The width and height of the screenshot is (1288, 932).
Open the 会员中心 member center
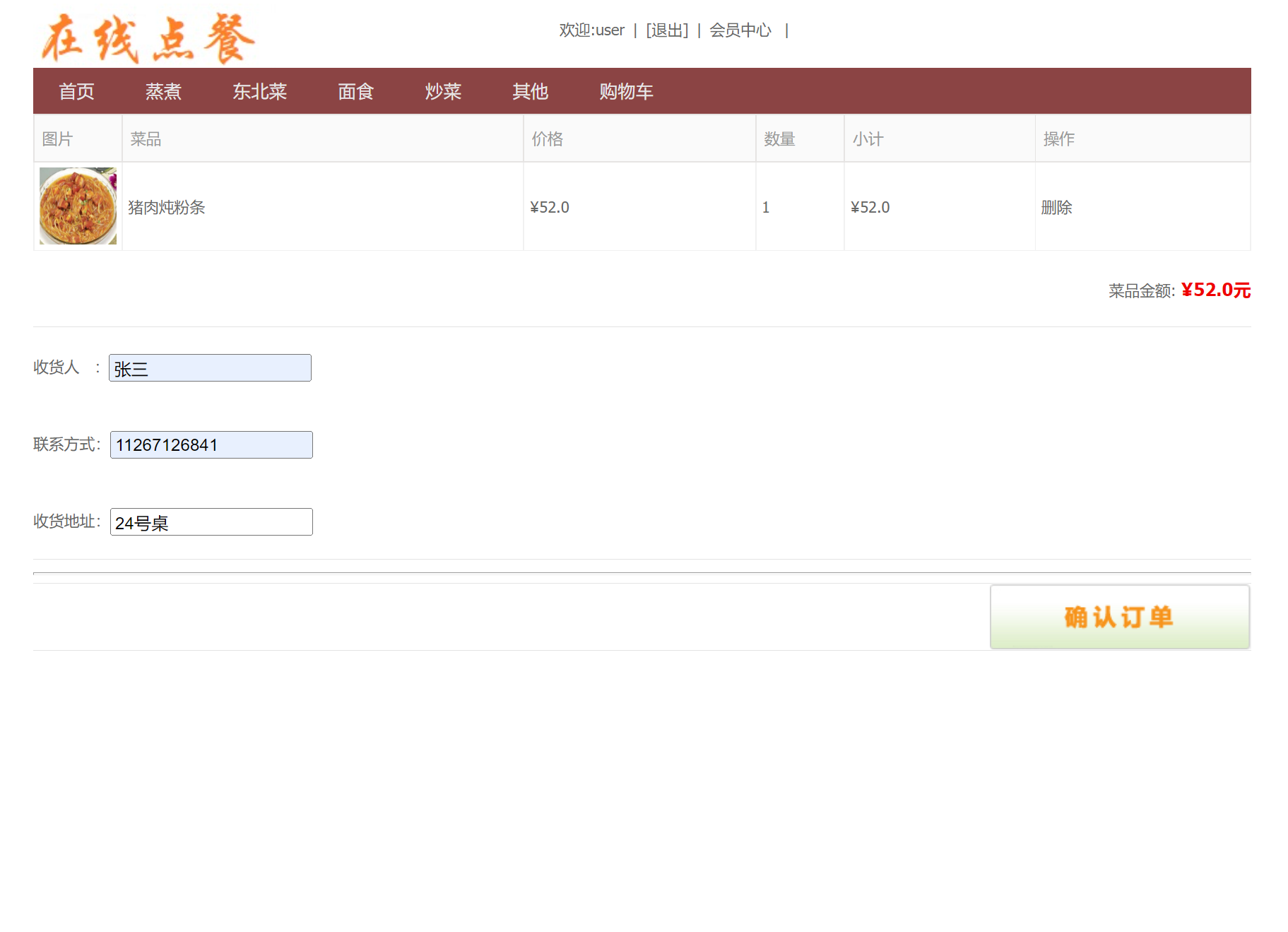coord(740,30)
